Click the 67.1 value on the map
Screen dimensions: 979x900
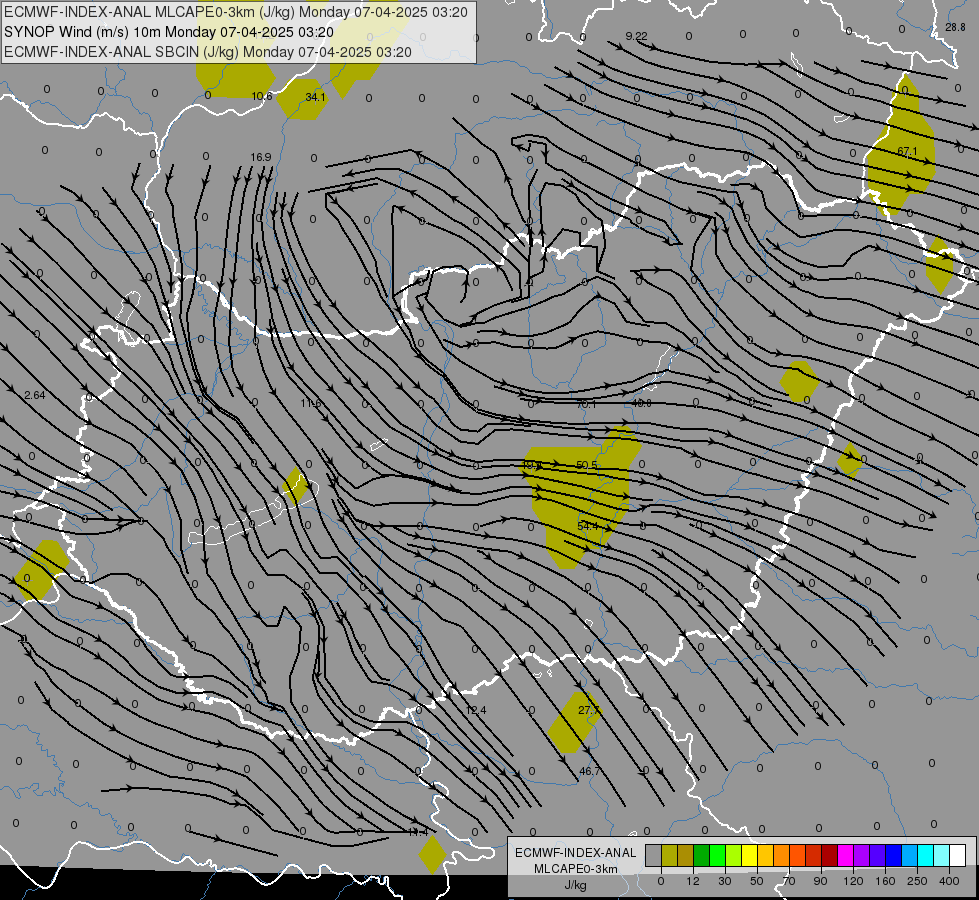pos(907,151)
